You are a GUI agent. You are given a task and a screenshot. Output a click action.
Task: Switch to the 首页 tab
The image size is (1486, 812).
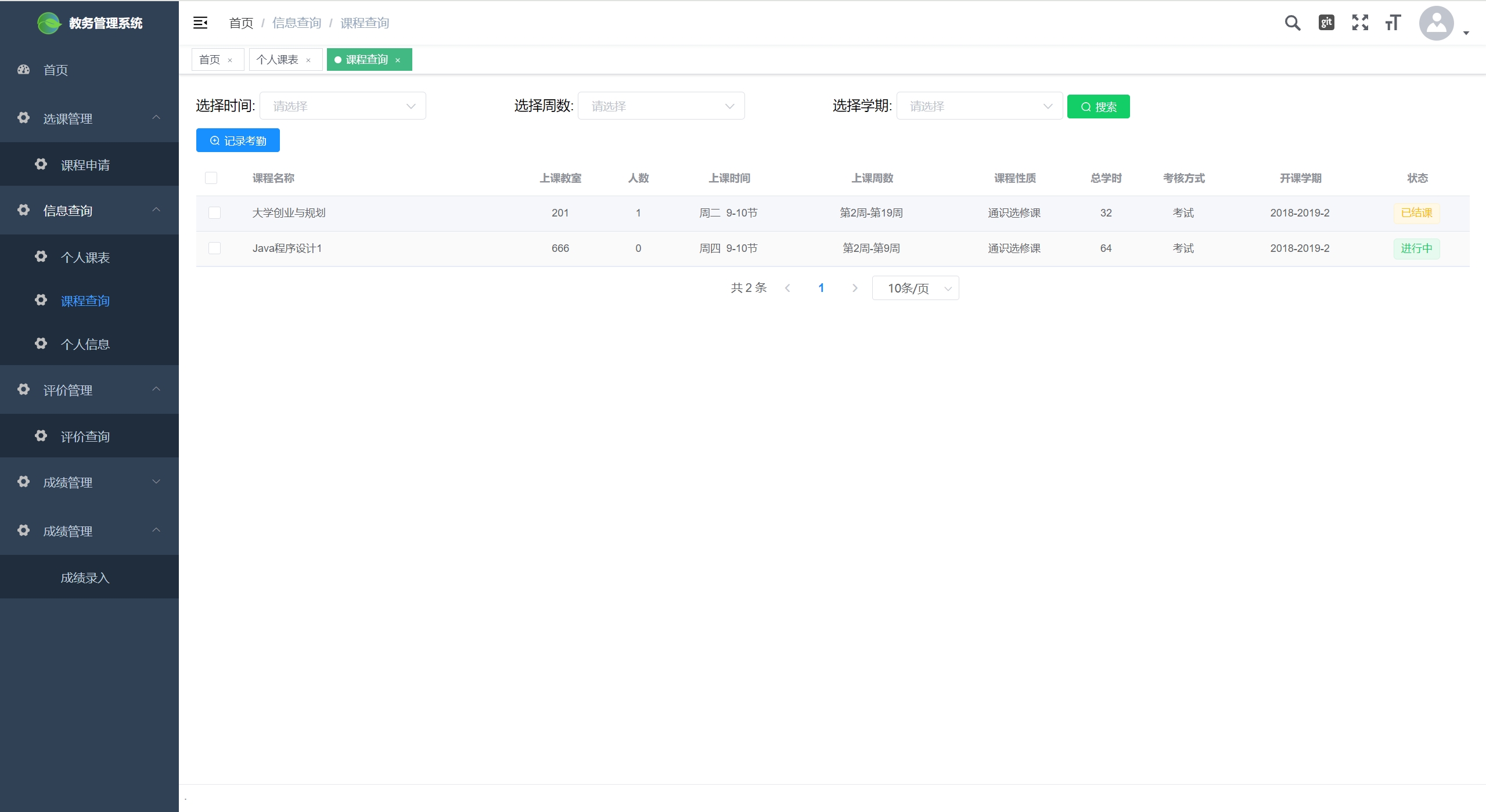point(210,60)
